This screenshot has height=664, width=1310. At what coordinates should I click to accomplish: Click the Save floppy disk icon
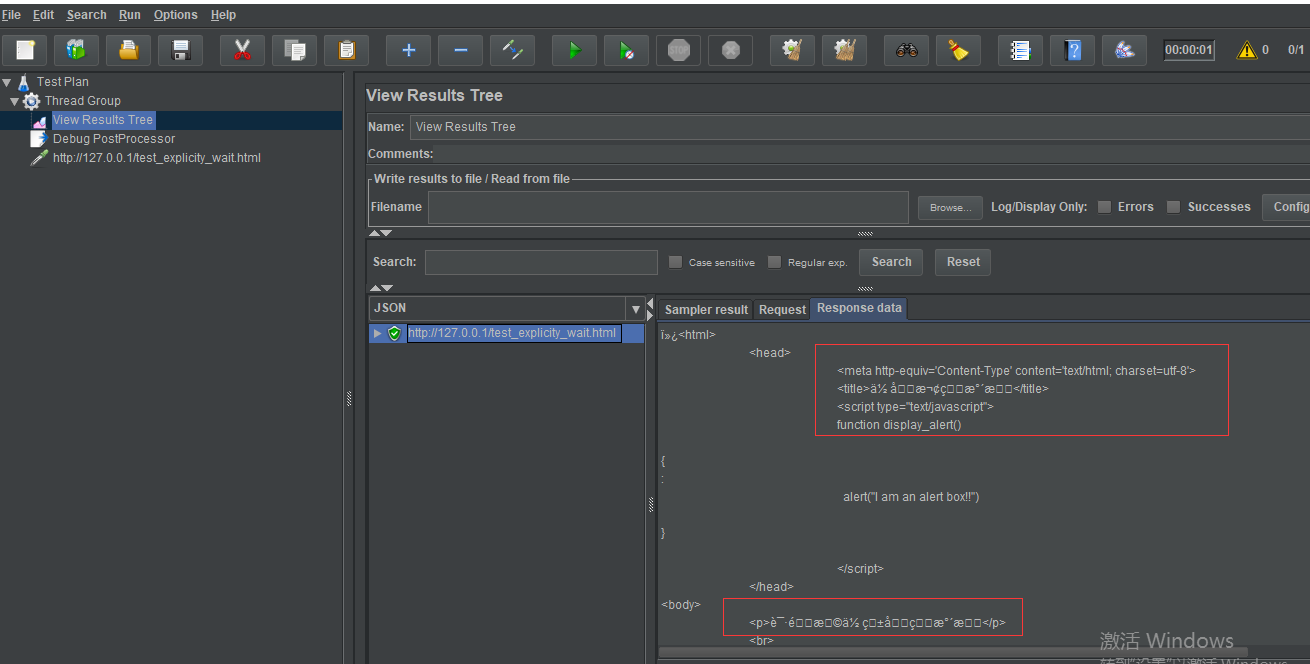pyautogui.click(x=180, y=50)
